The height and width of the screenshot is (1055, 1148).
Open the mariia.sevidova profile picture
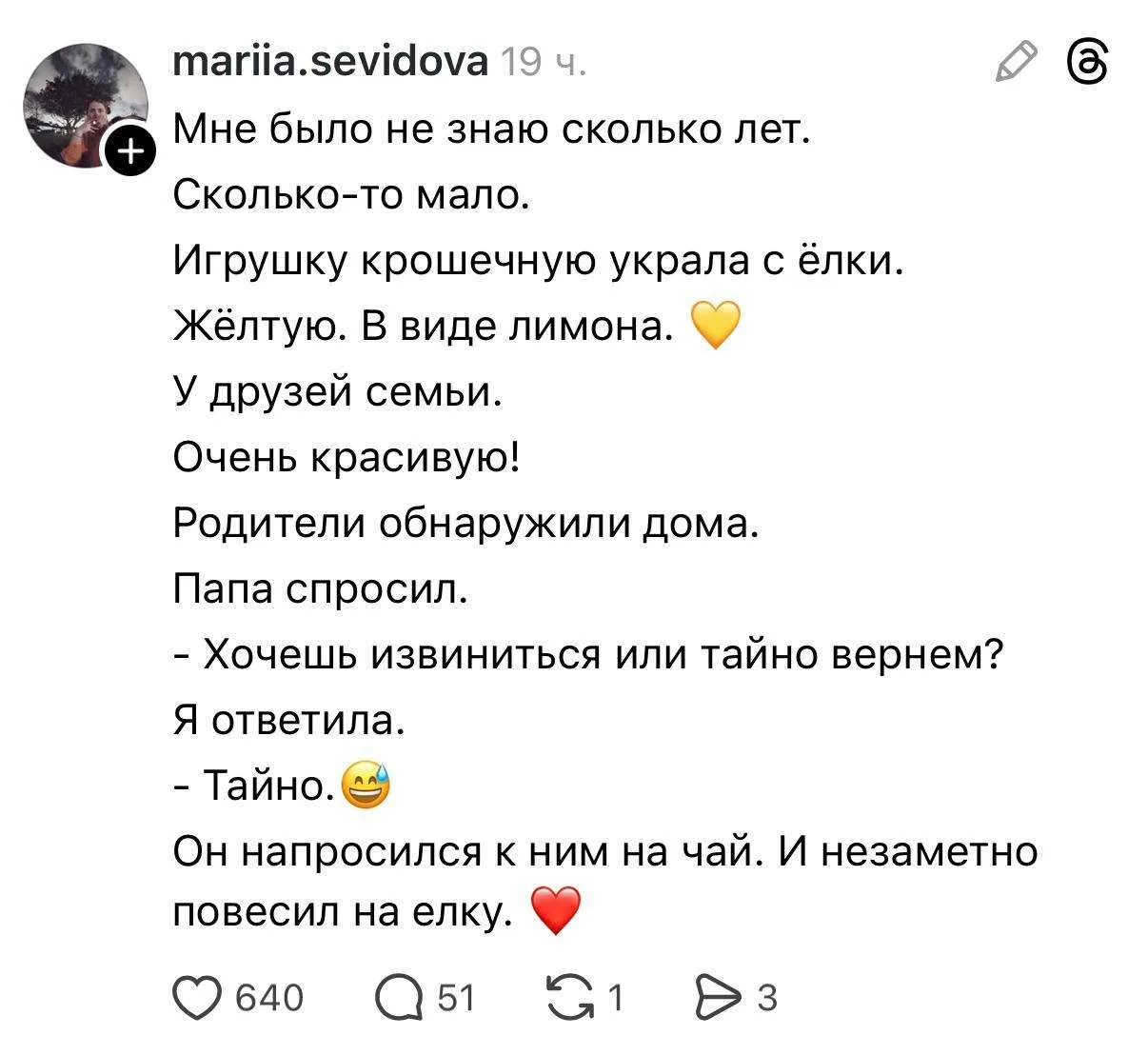pos(87,105)
